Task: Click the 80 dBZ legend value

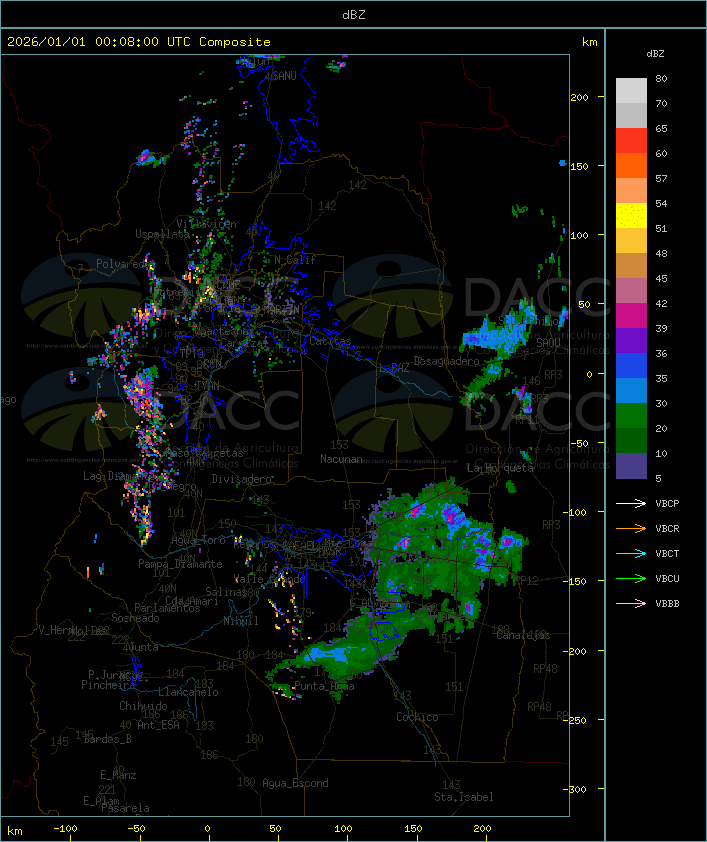Action: 661,78
